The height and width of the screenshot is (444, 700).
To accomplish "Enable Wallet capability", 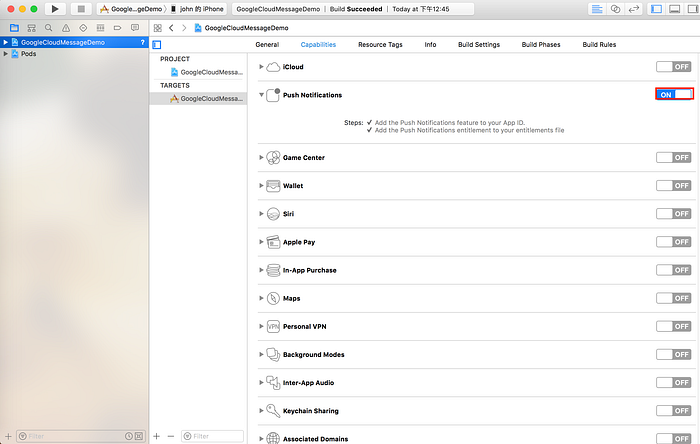I will (674, 186).
